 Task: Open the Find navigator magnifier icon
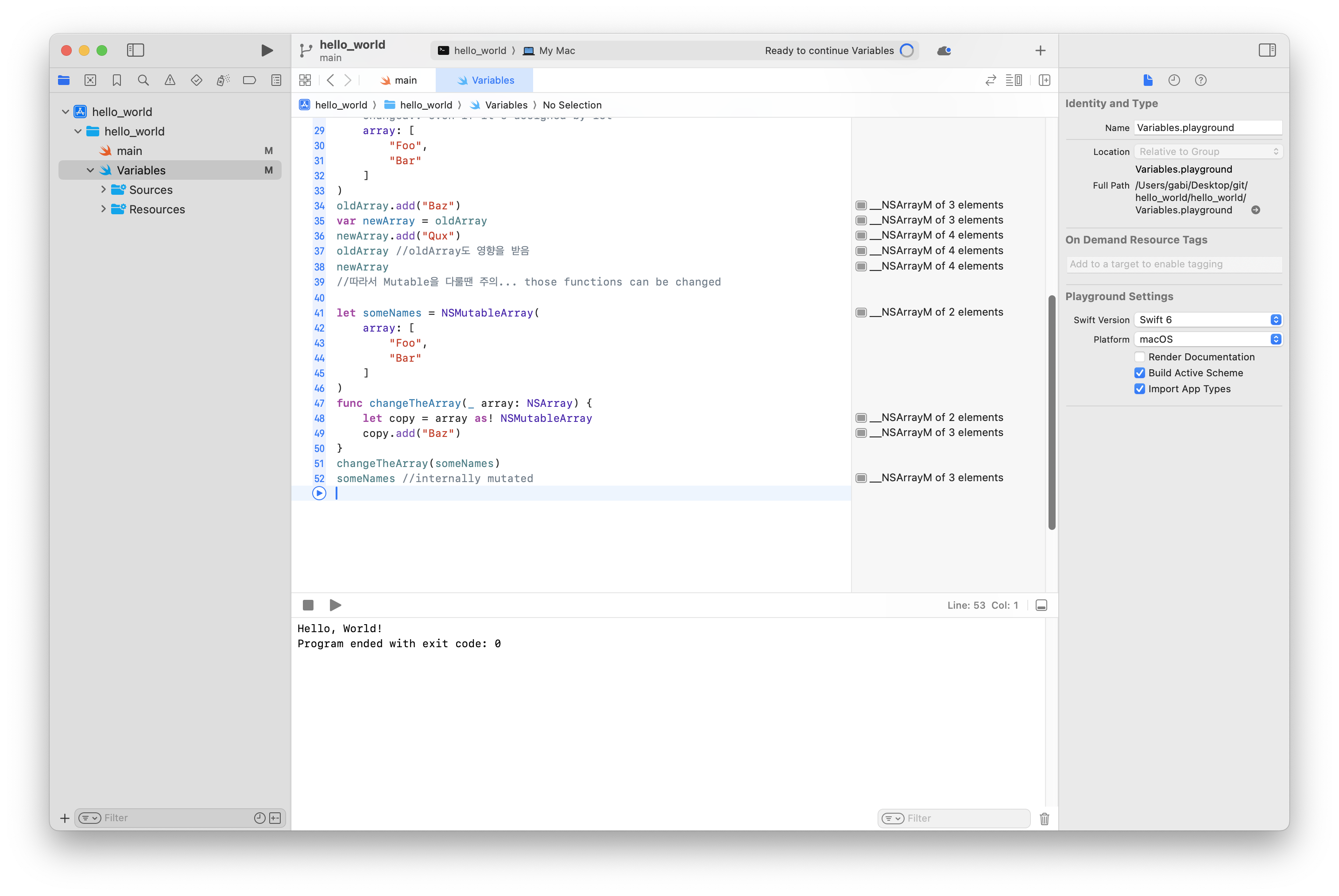point(143,81)
